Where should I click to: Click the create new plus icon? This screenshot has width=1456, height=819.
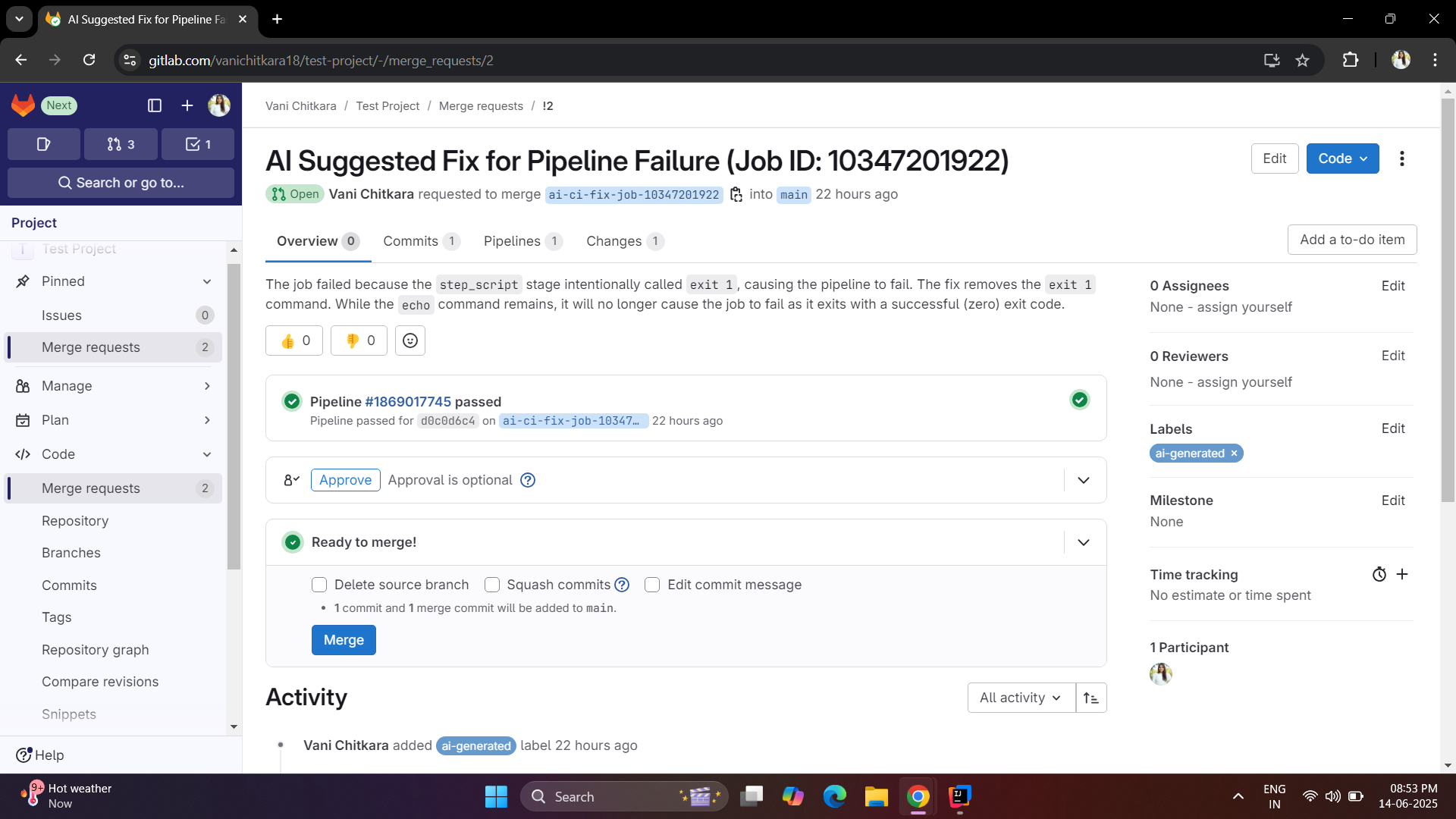click(x=187, y=105)
